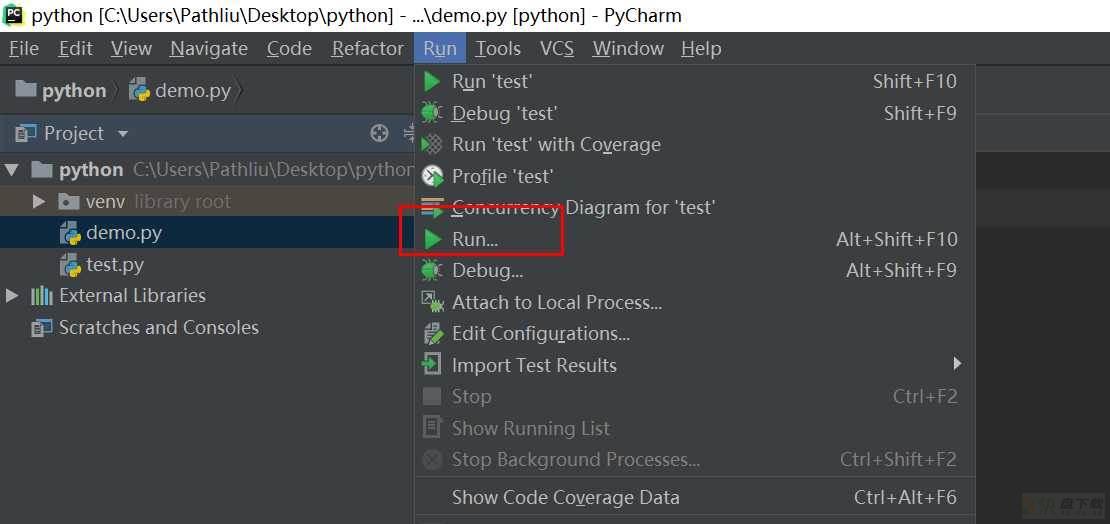Open the VCS menu

tap(556, 49)
